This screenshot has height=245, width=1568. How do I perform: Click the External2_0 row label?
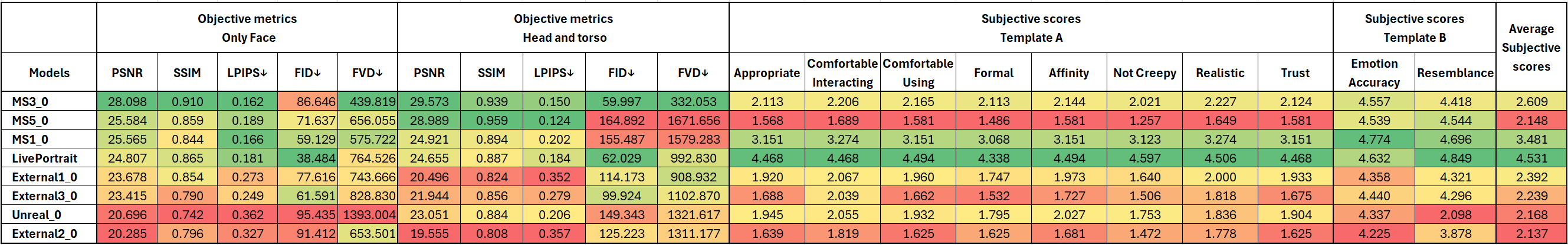pos(44,233)
